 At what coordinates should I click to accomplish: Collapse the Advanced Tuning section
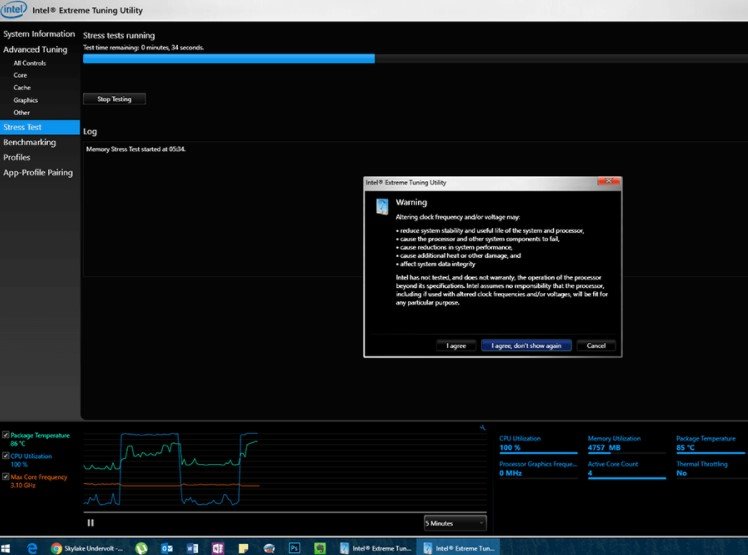35,49
